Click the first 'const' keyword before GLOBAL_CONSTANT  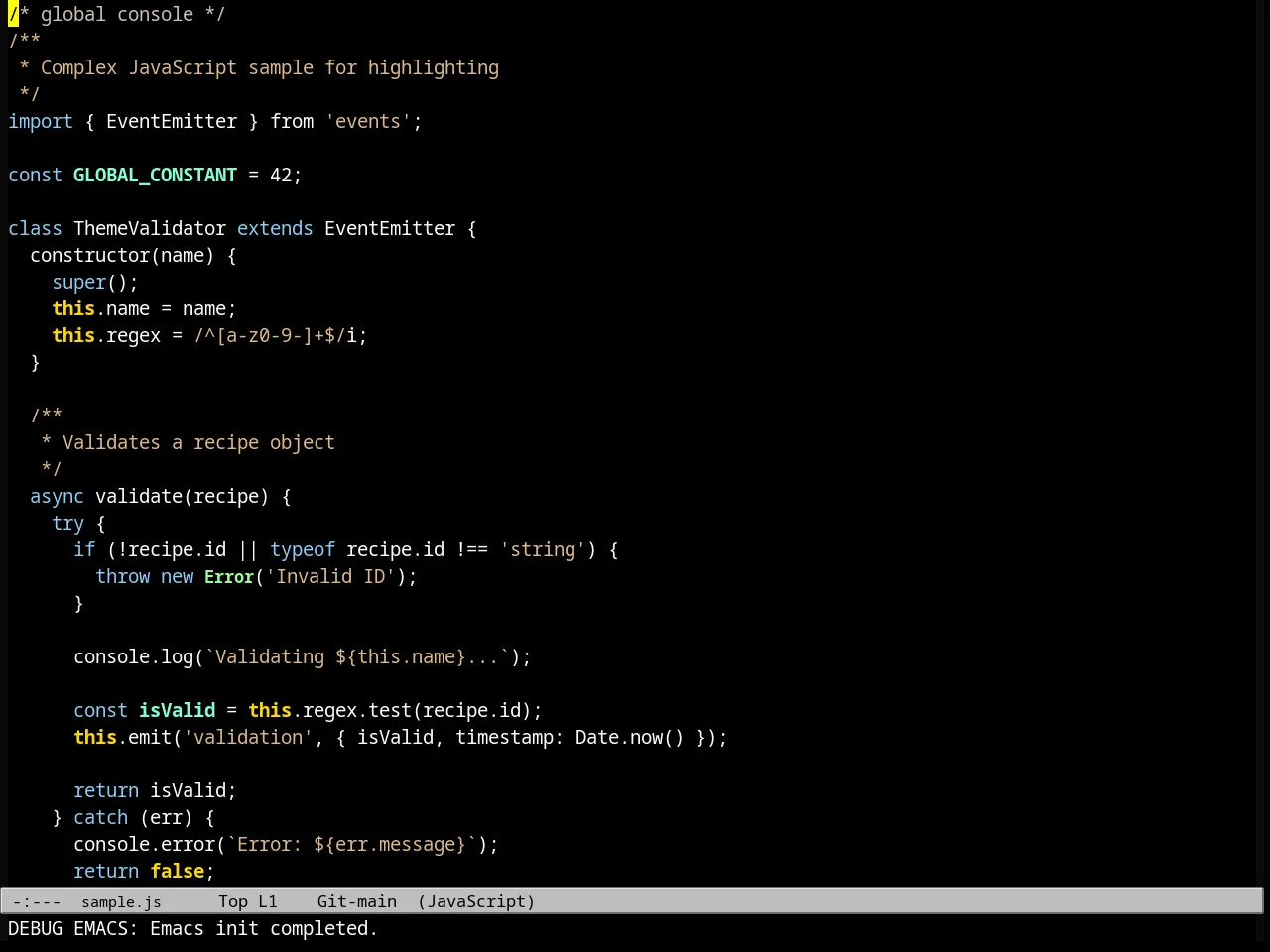click(36, 176)
